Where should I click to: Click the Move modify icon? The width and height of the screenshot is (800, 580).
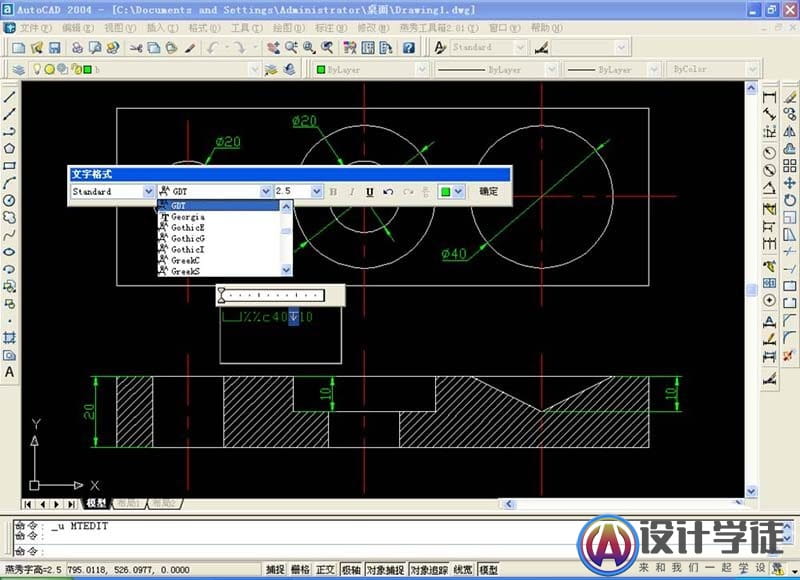coord(790,183)
